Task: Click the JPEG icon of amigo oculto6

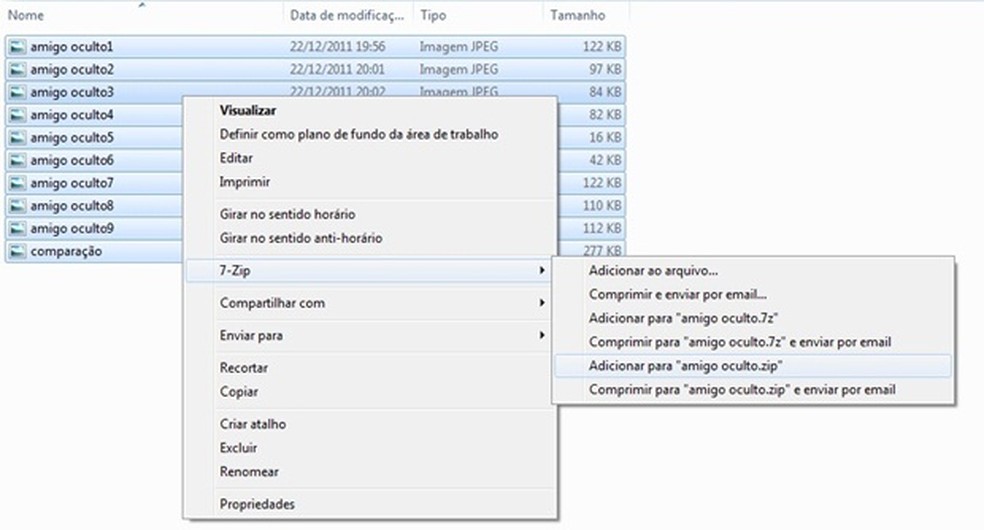Action: (18, 160)
